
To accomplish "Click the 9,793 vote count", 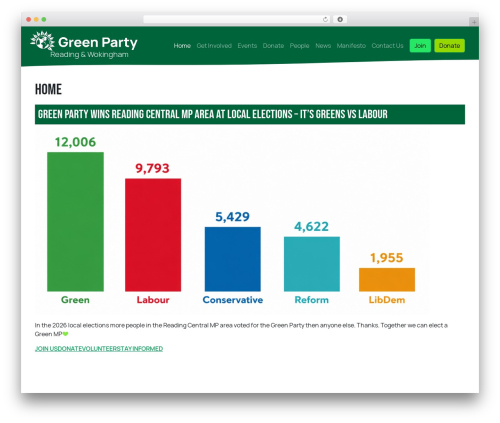I will (x=152, y=168).
